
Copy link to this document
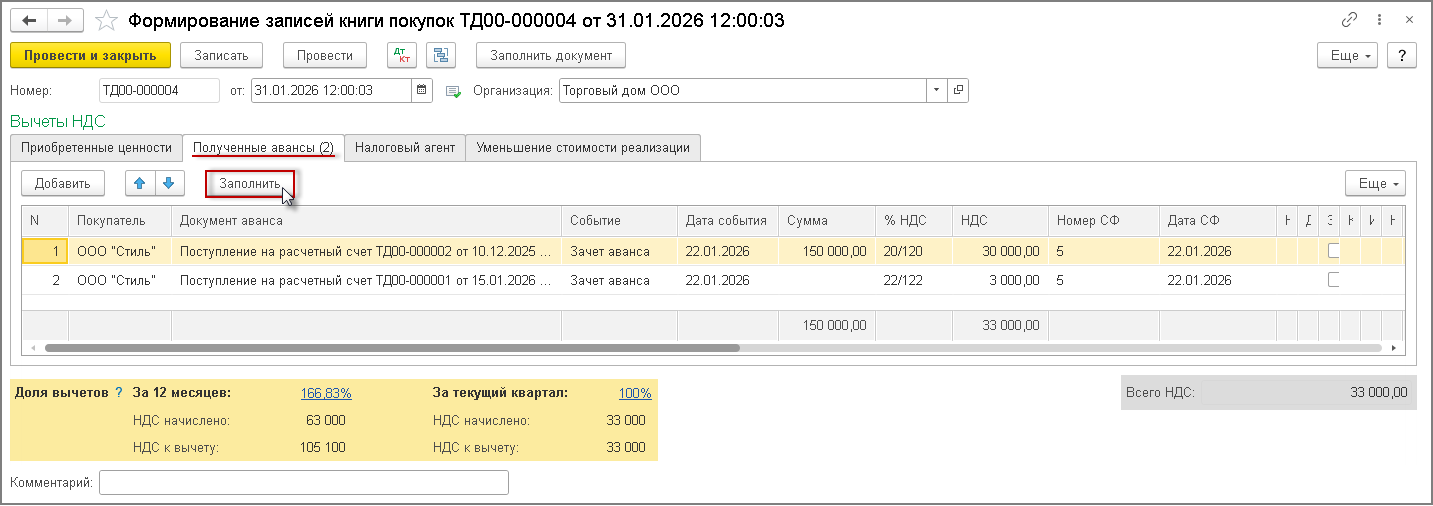1349,20
